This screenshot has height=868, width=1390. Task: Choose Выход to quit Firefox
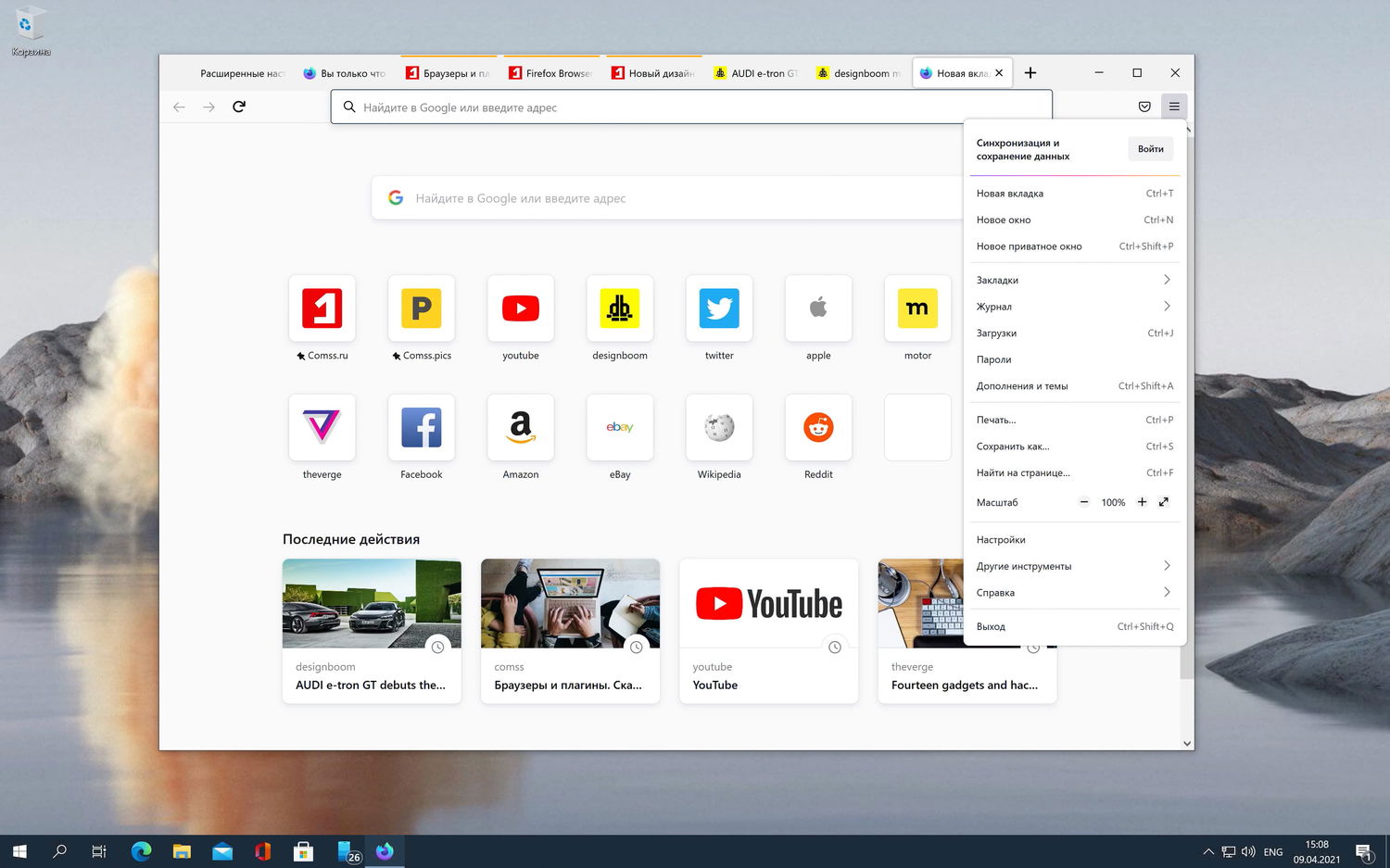pyautogui.click(x=1074, y=627)
